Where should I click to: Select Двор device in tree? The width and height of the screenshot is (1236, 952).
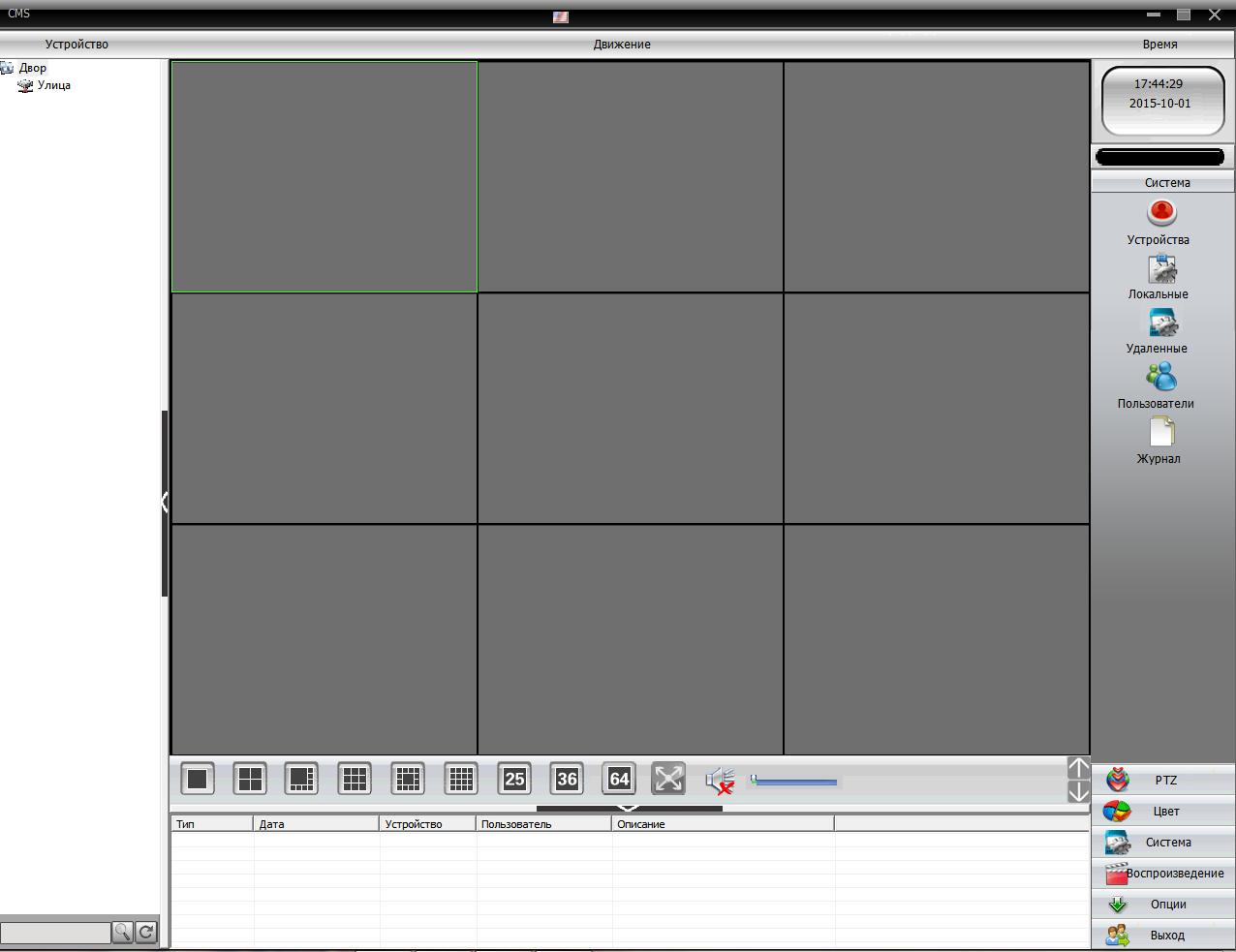(32, 68)
